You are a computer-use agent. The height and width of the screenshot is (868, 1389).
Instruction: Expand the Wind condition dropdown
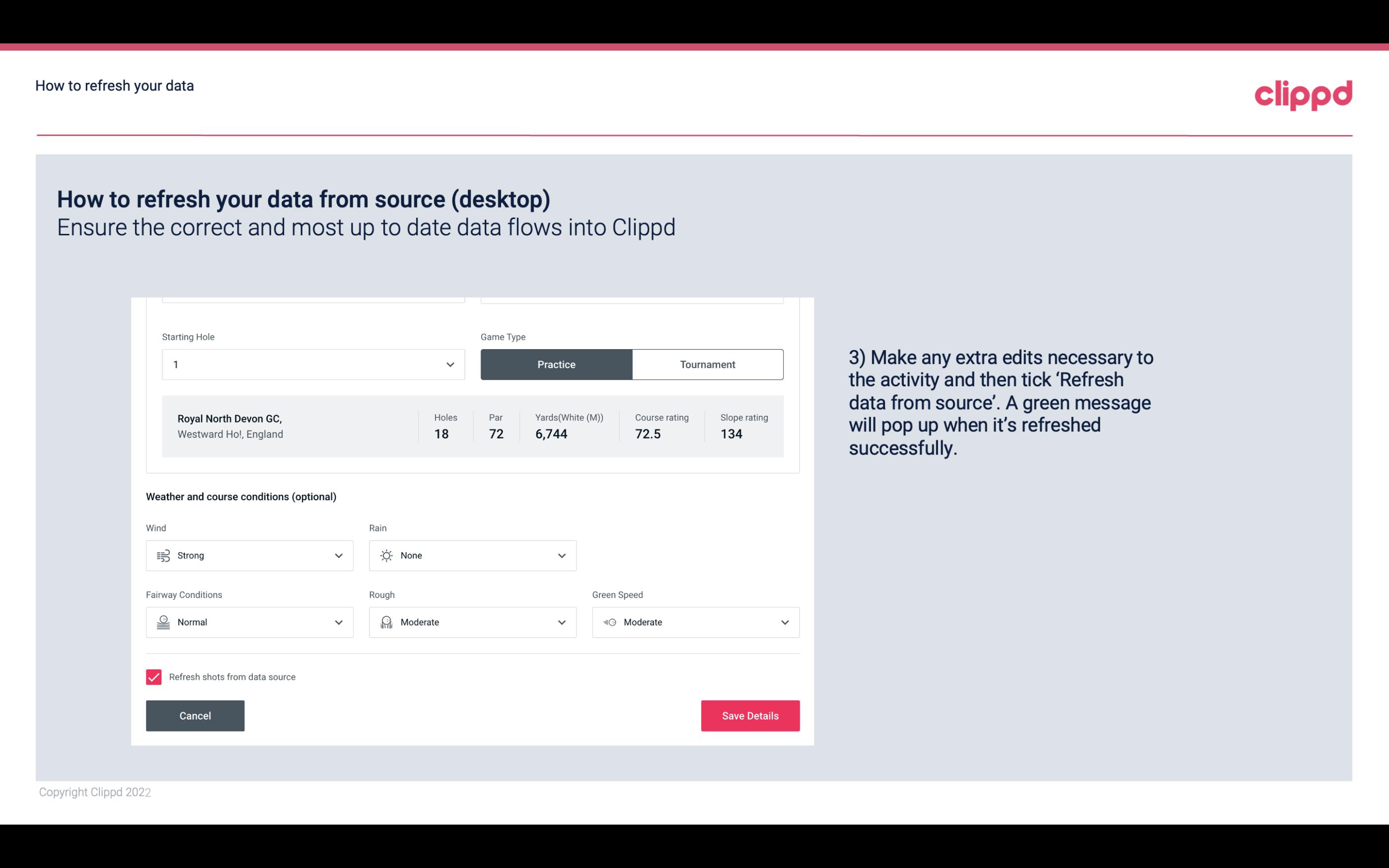[x=338, y=555]
